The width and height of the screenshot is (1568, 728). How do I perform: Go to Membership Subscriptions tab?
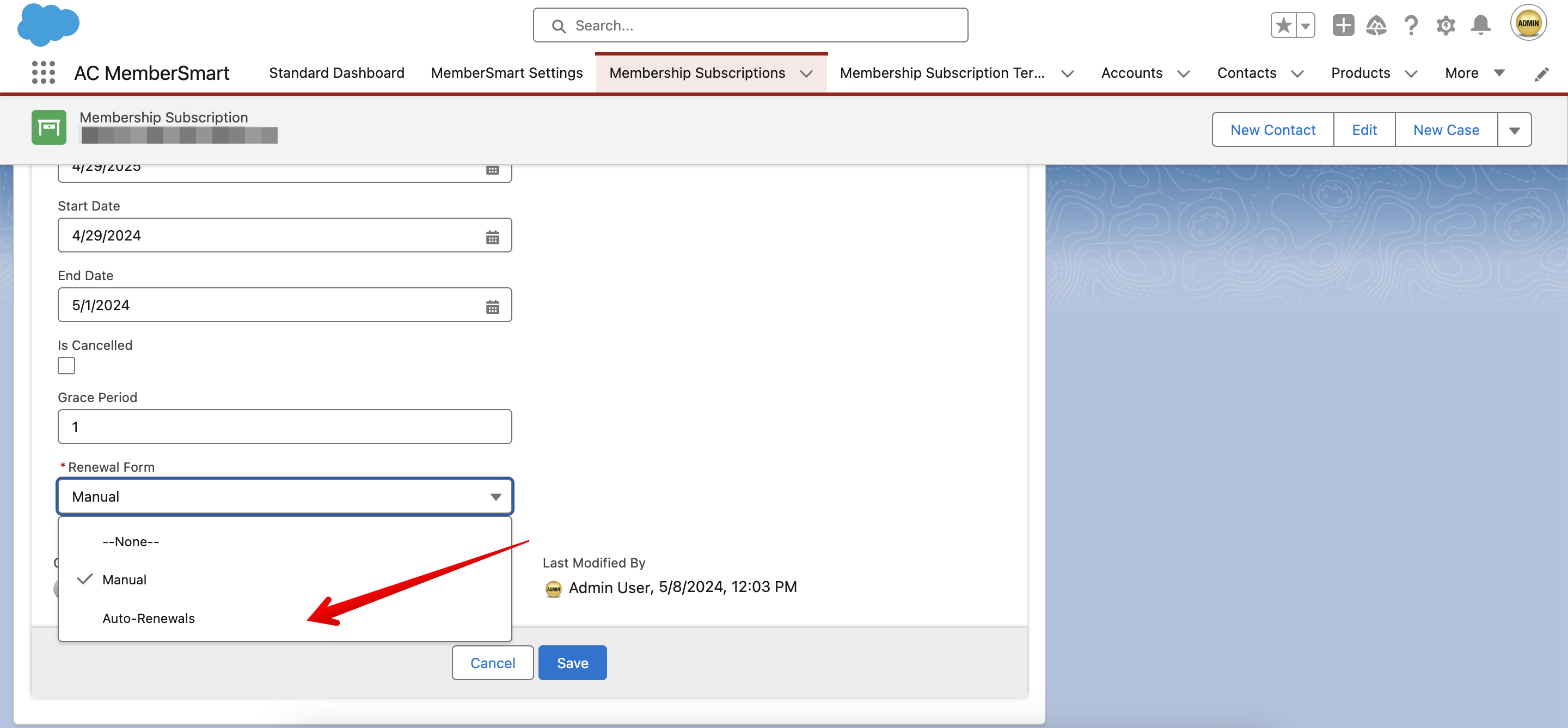pos(697,73)
